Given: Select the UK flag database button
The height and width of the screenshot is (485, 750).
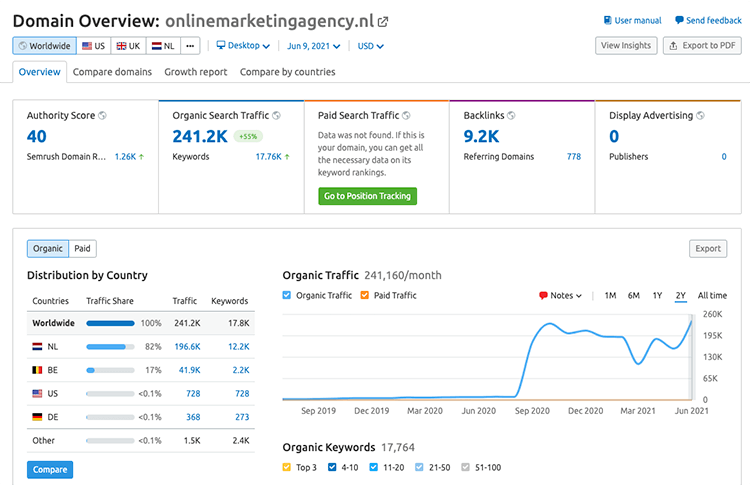Looking at the screenshot, I should coord(129,46).
